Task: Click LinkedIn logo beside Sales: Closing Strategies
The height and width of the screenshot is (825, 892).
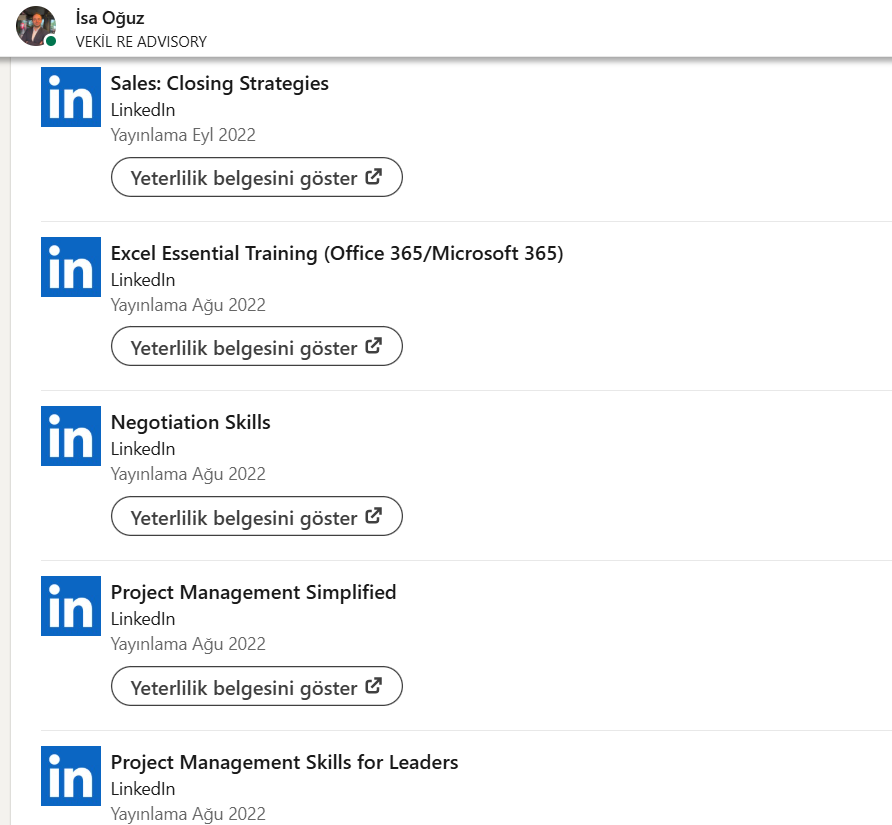Action: coord(71,97)
